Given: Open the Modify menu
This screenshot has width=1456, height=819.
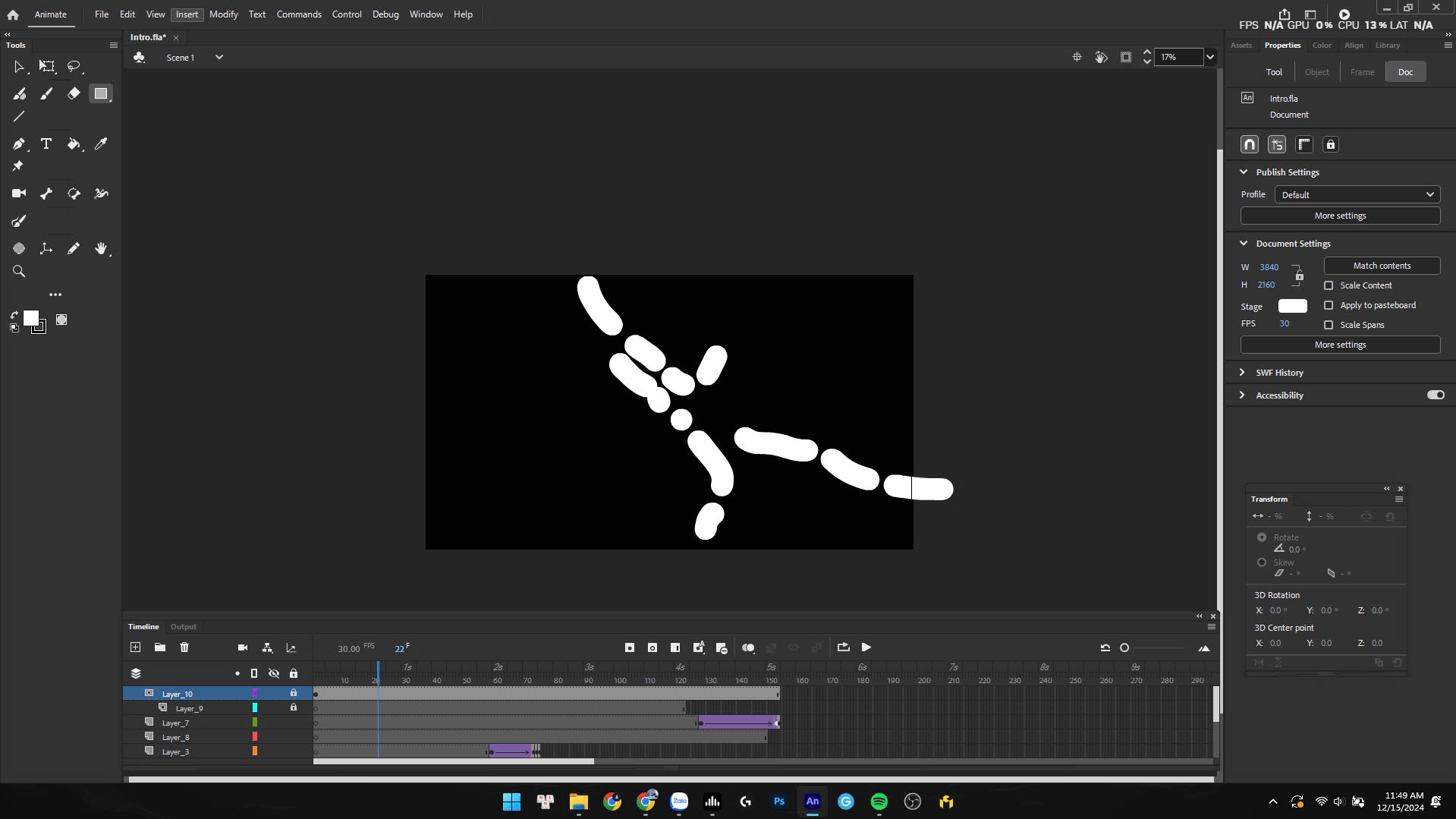Looking at the screenshot, I should tap(224, 14).
